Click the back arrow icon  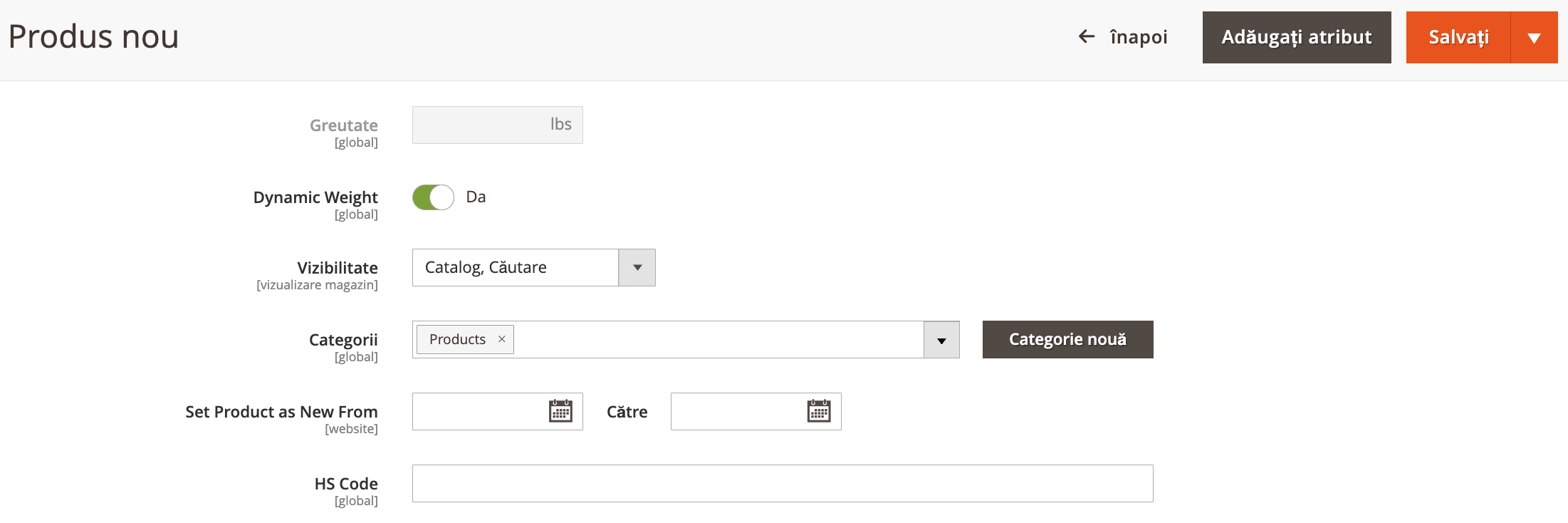(x=1087, y=36)
